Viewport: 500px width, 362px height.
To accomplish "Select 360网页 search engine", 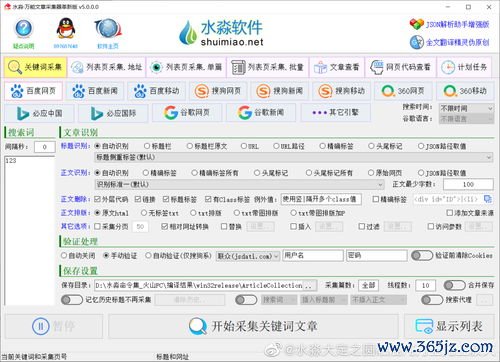I will (403, 91).
